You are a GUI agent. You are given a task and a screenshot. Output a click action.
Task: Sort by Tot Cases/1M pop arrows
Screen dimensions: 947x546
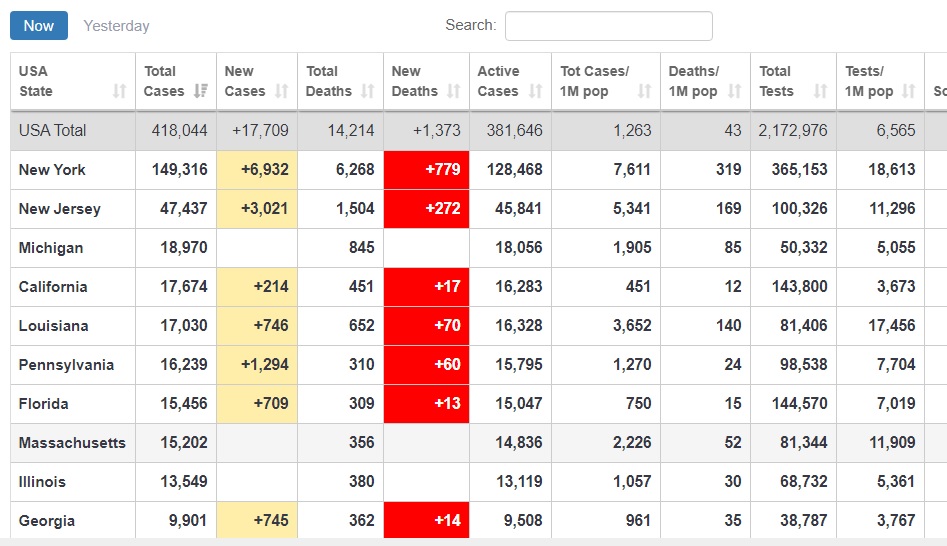pos(644,91)
